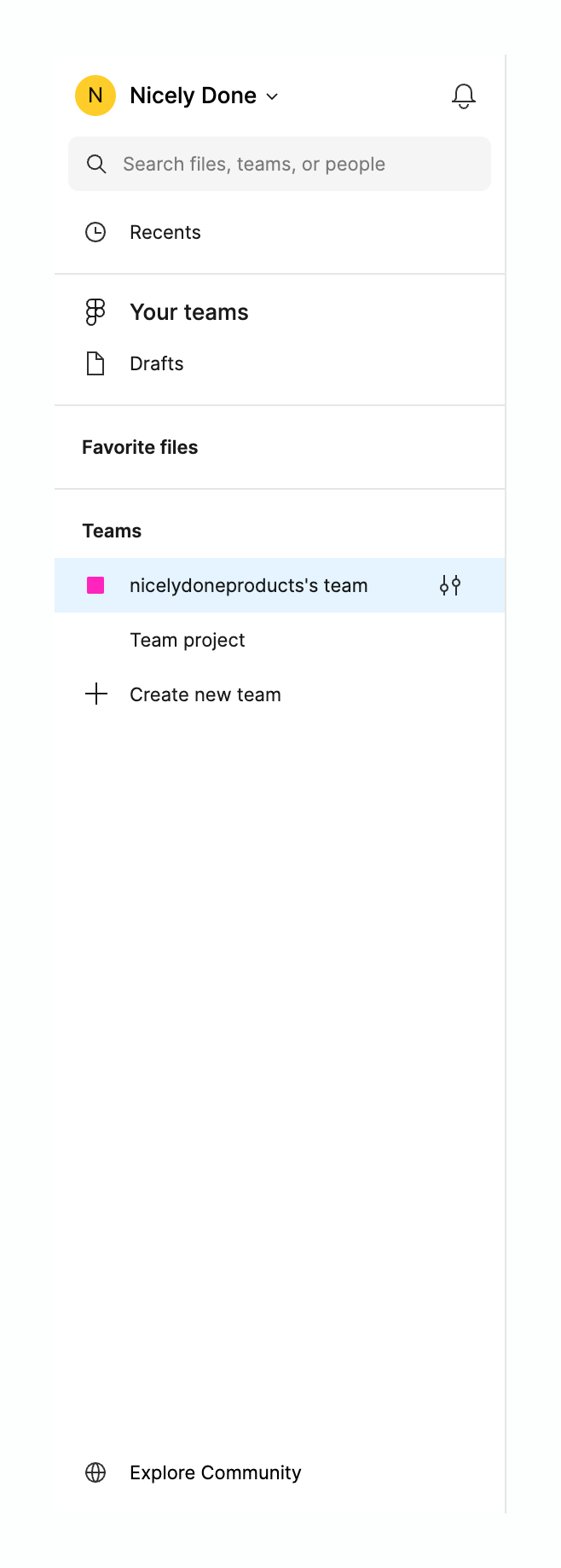561x1568 pixels.
Task: Select nicelydoneproducts's team in the sidebar
Action: tap(248, 585)
